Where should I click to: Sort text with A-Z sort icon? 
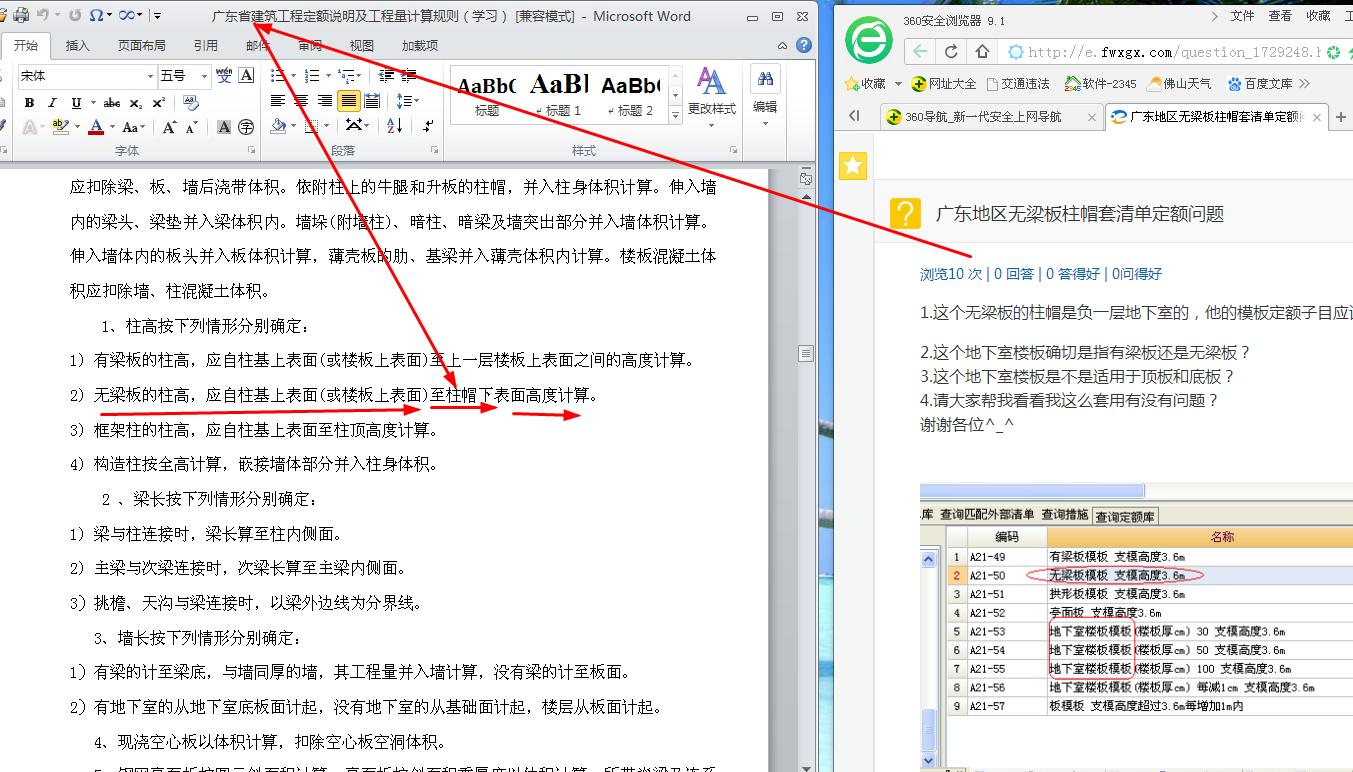394,126
